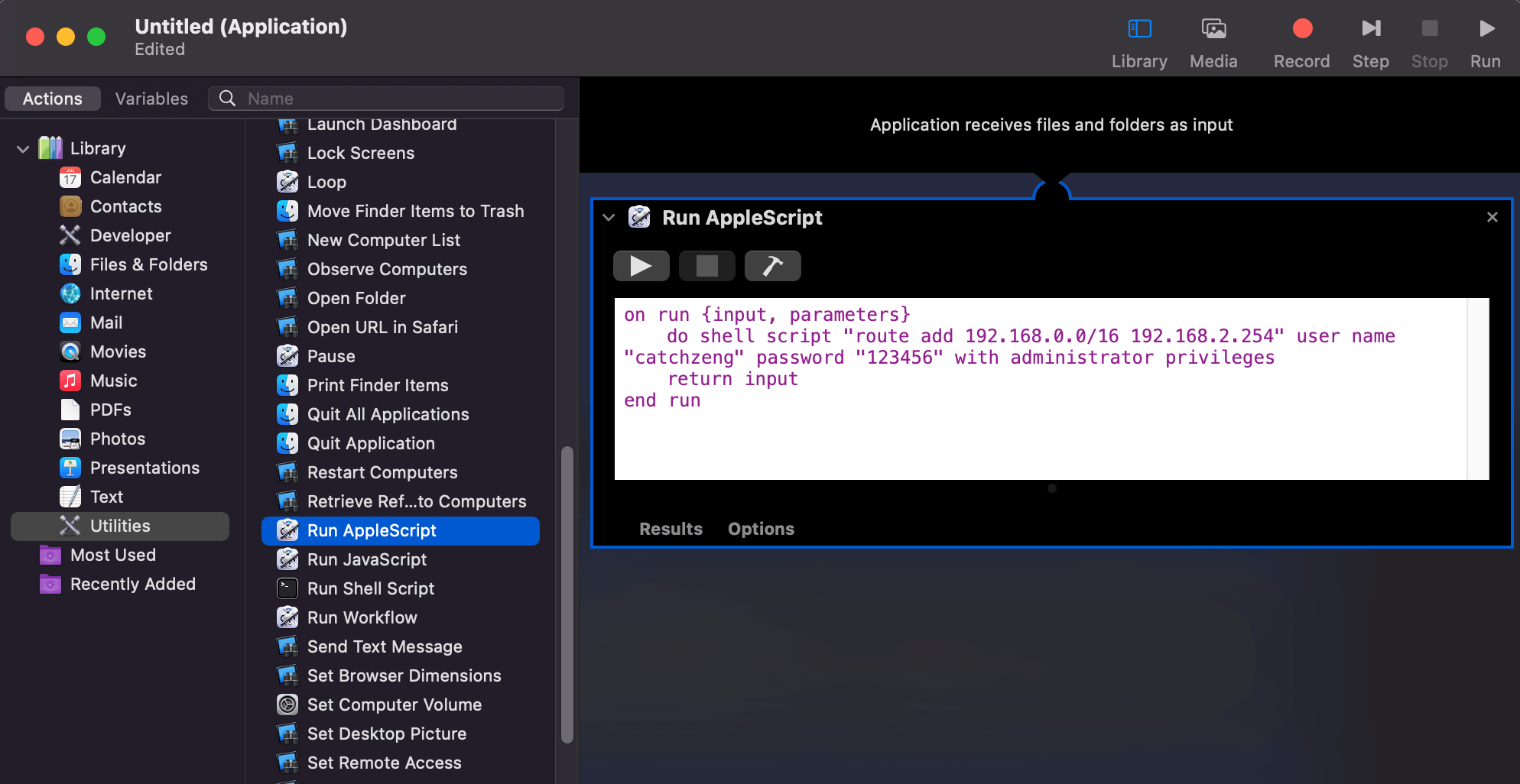Collapse the Run AppleScript action block
This screenshot has height=784, width=1520.
pos(609,218)
